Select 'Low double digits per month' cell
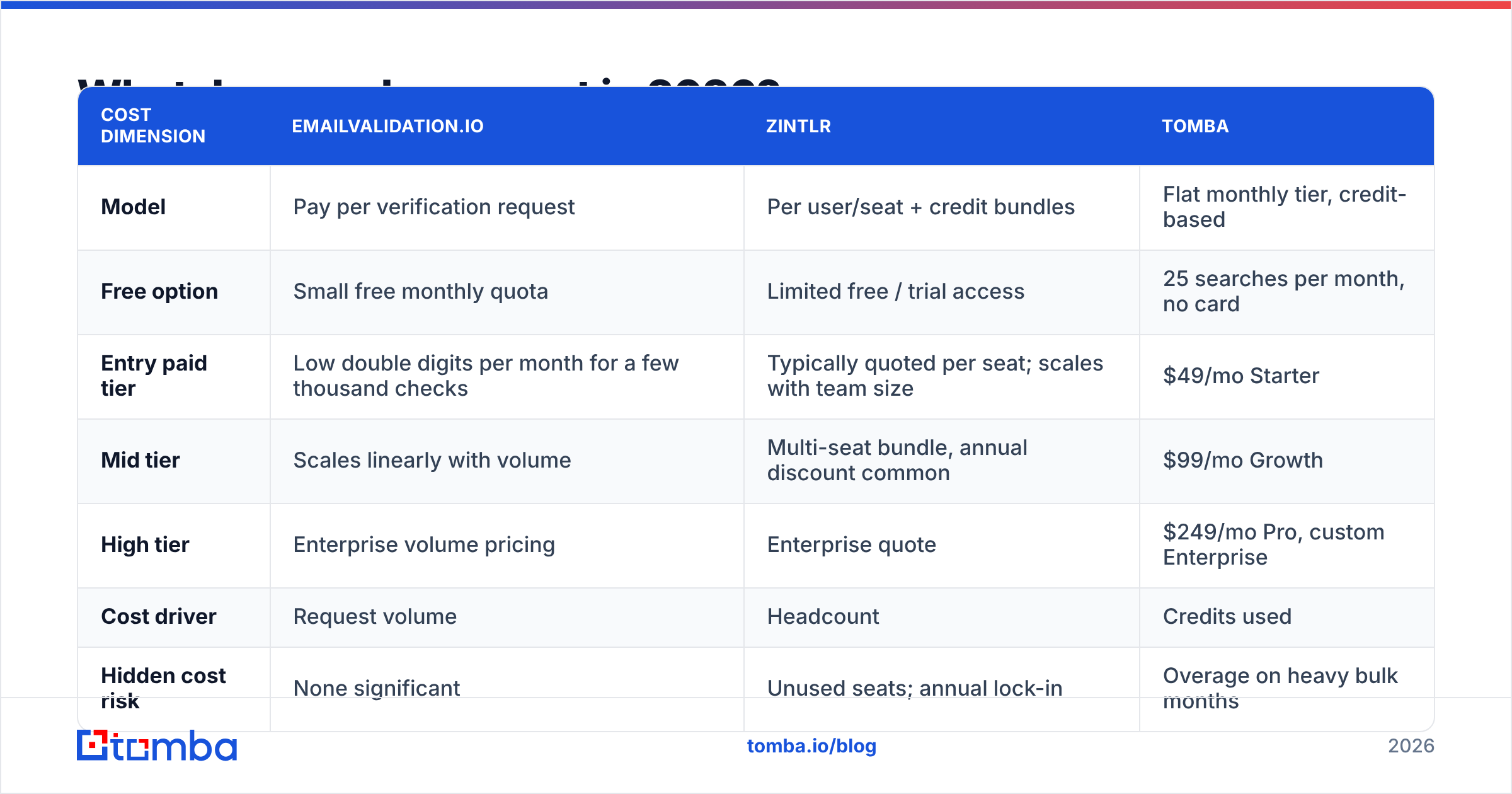The height and width of the screenshot is (794, 1512). (x=507, y=376)
